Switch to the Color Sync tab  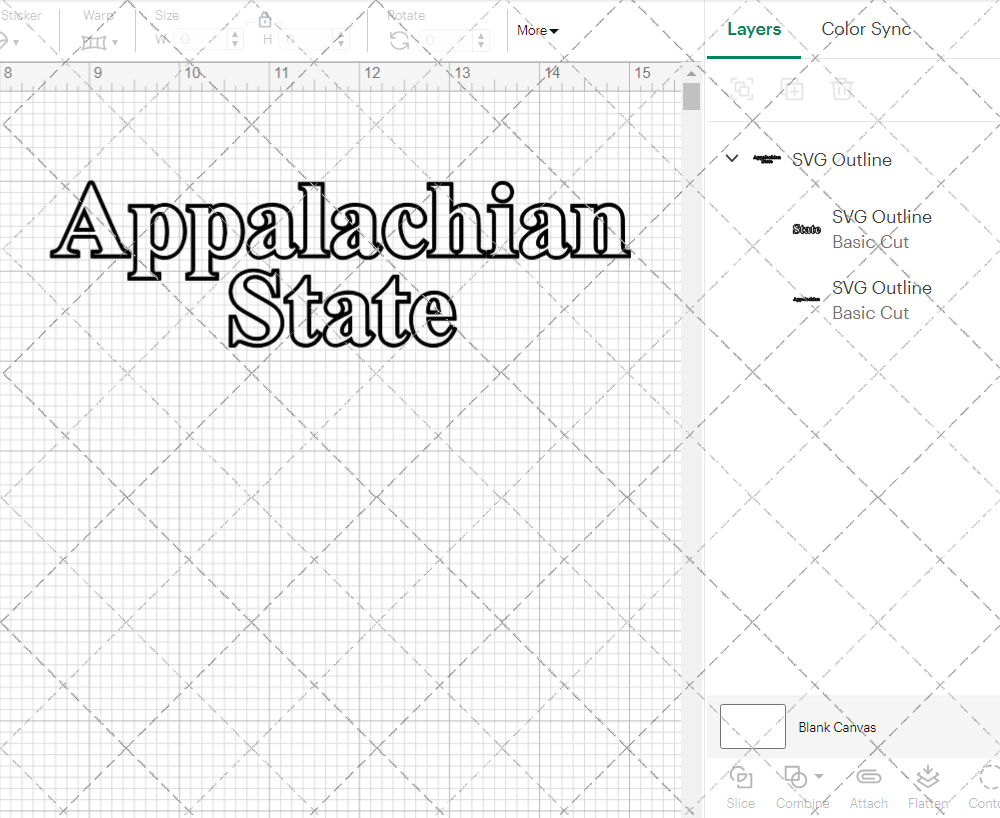tap(866, 29)
